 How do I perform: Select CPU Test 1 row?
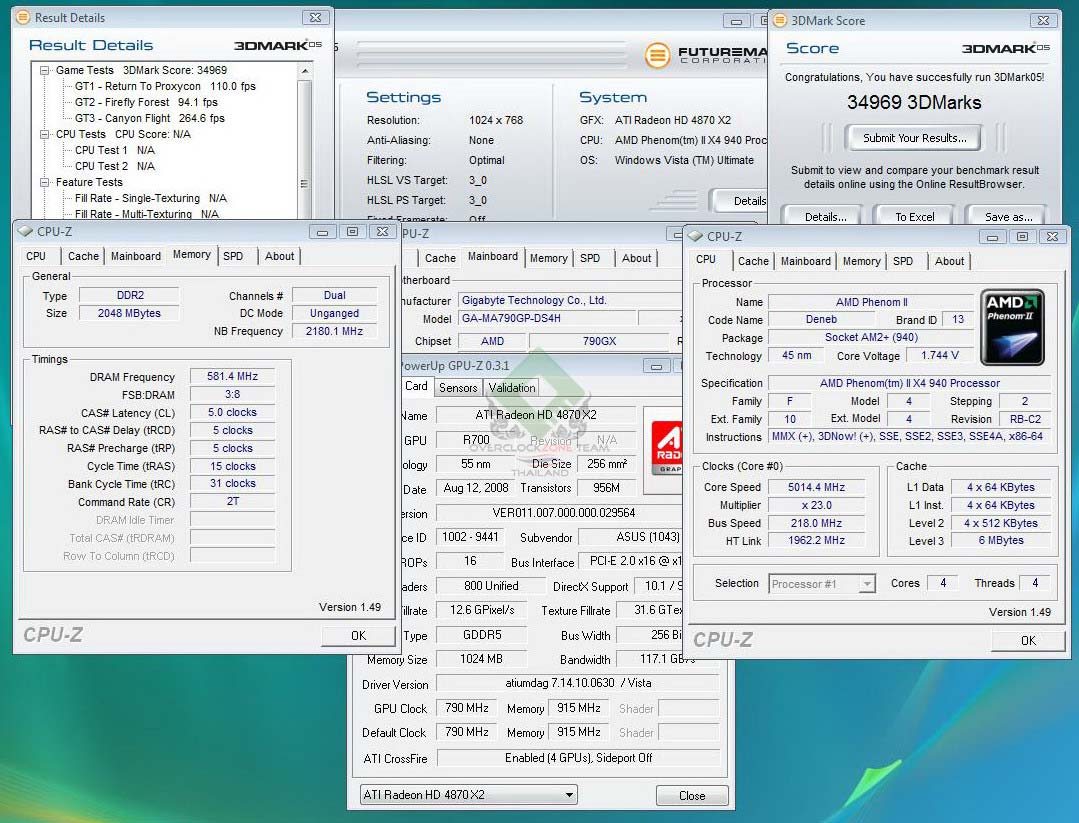[x=114, y=150]
